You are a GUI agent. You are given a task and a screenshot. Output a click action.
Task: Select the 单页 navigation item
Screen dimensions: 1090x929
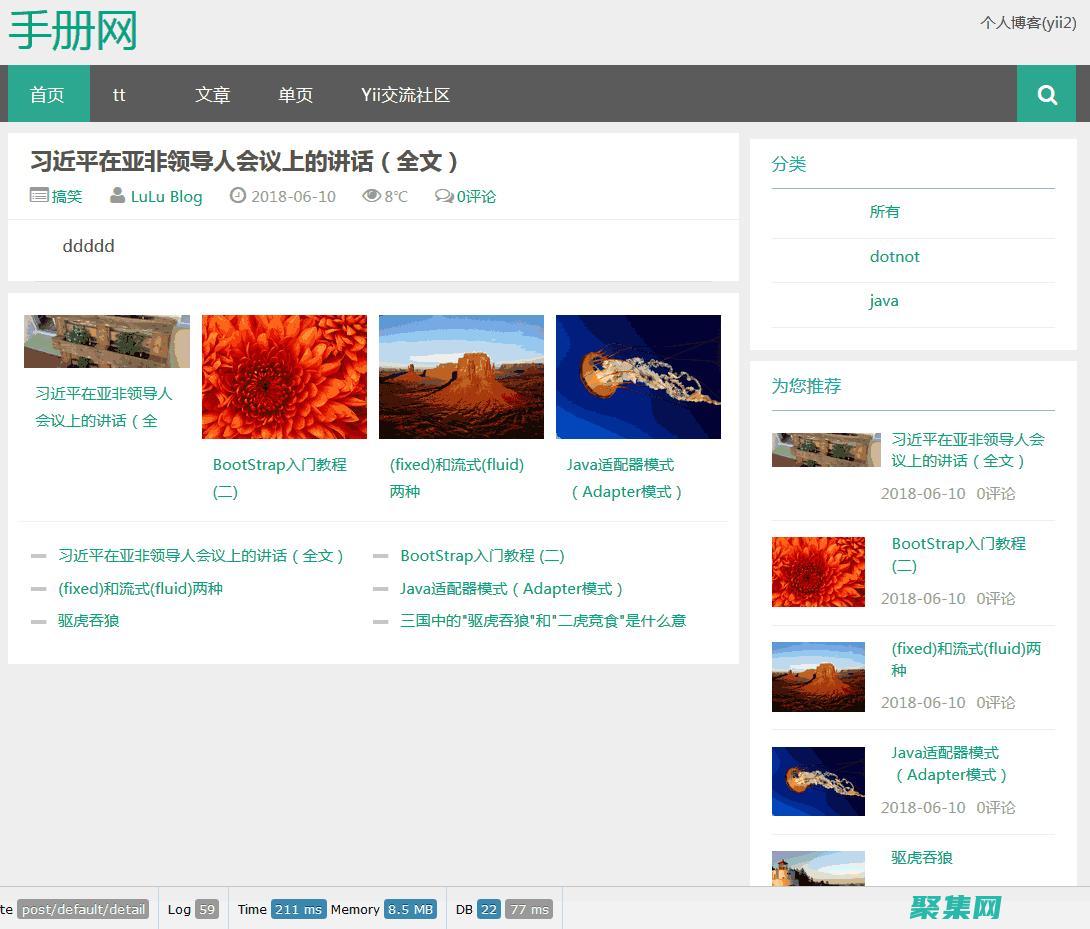pos(295,94)
